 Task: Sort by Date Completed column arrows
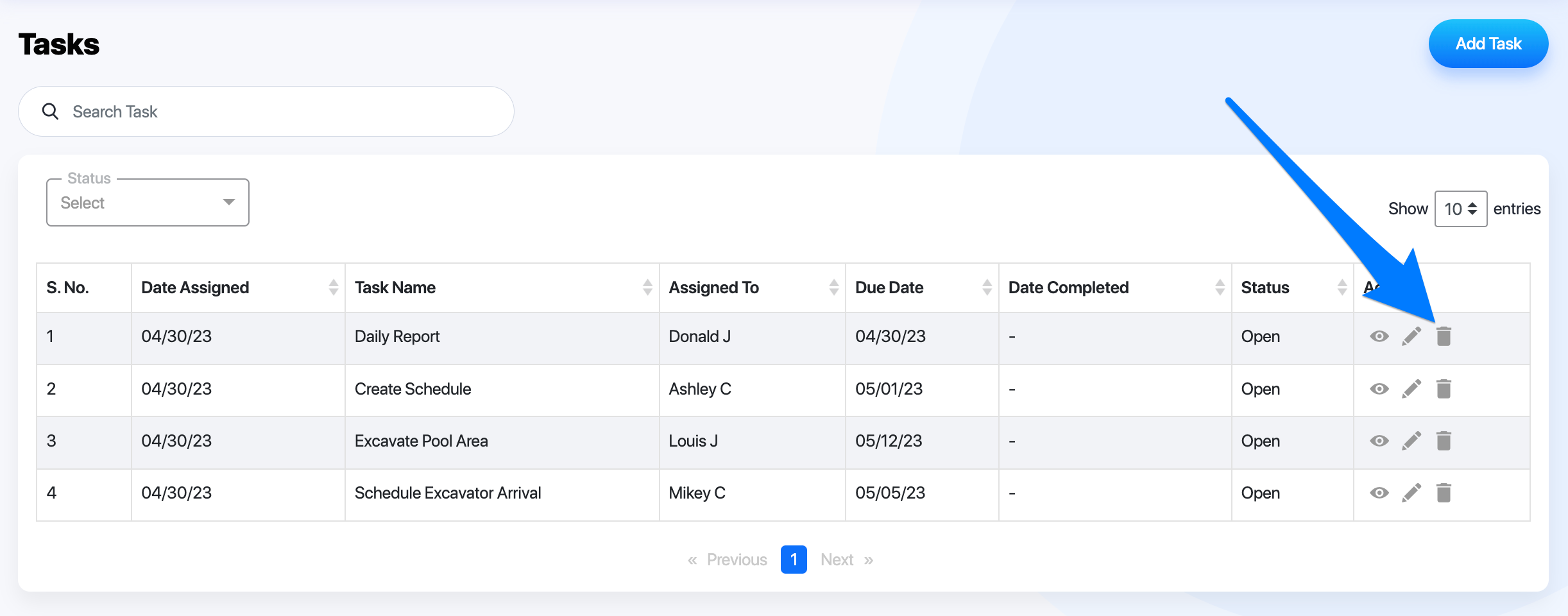pos(1220,287)
